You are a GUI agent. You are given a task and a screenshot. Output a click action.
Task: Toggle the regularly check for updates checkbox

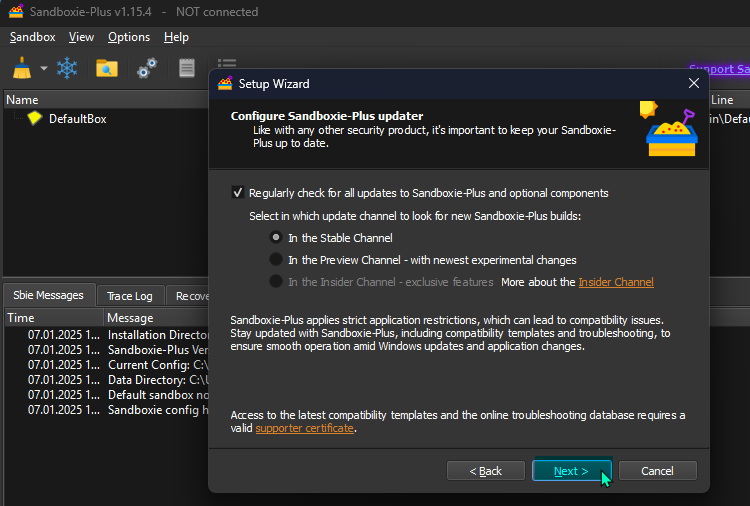pyautogui.click(x=238, y=192)
